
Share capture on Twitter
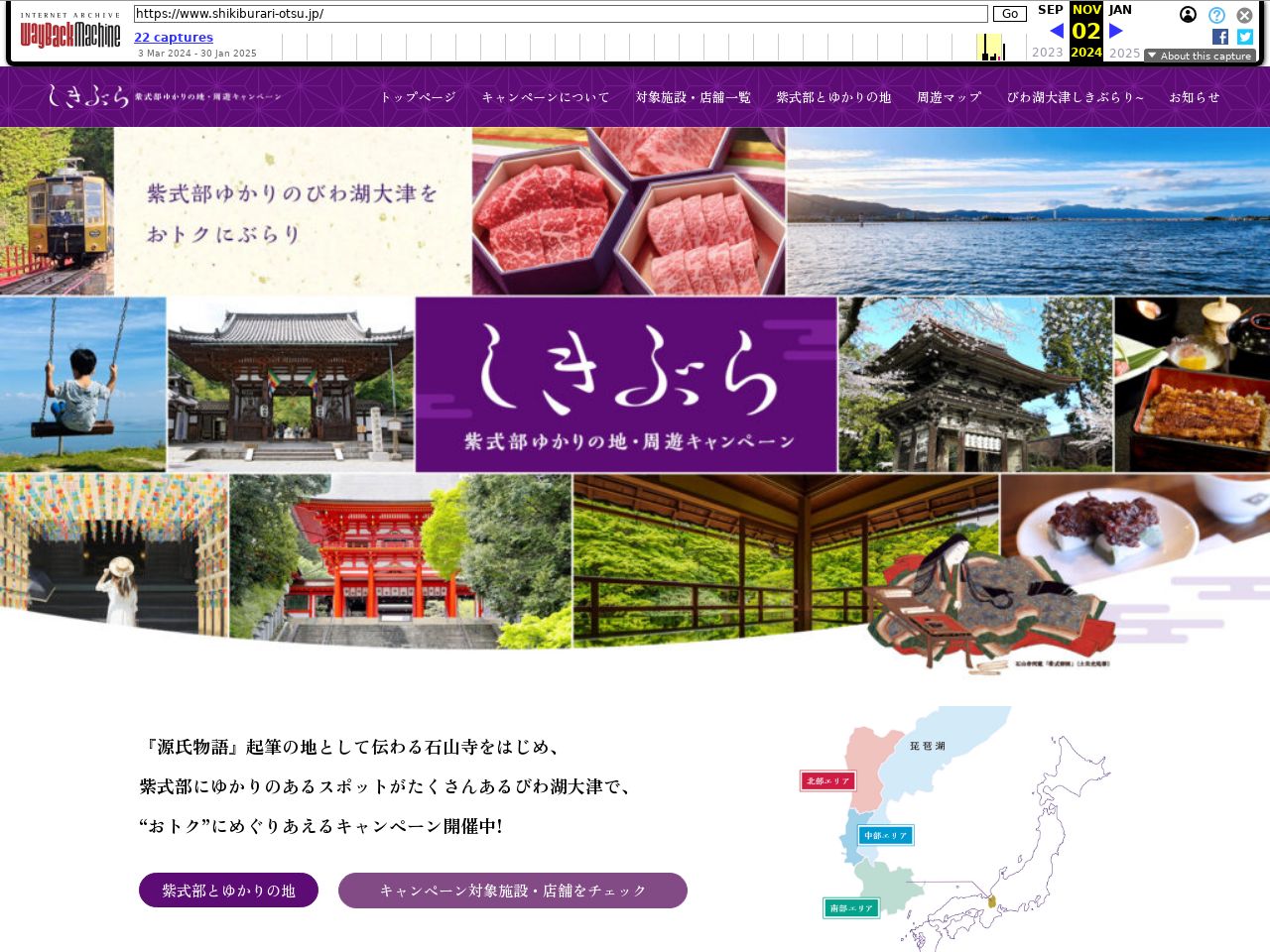point(1245,37)
